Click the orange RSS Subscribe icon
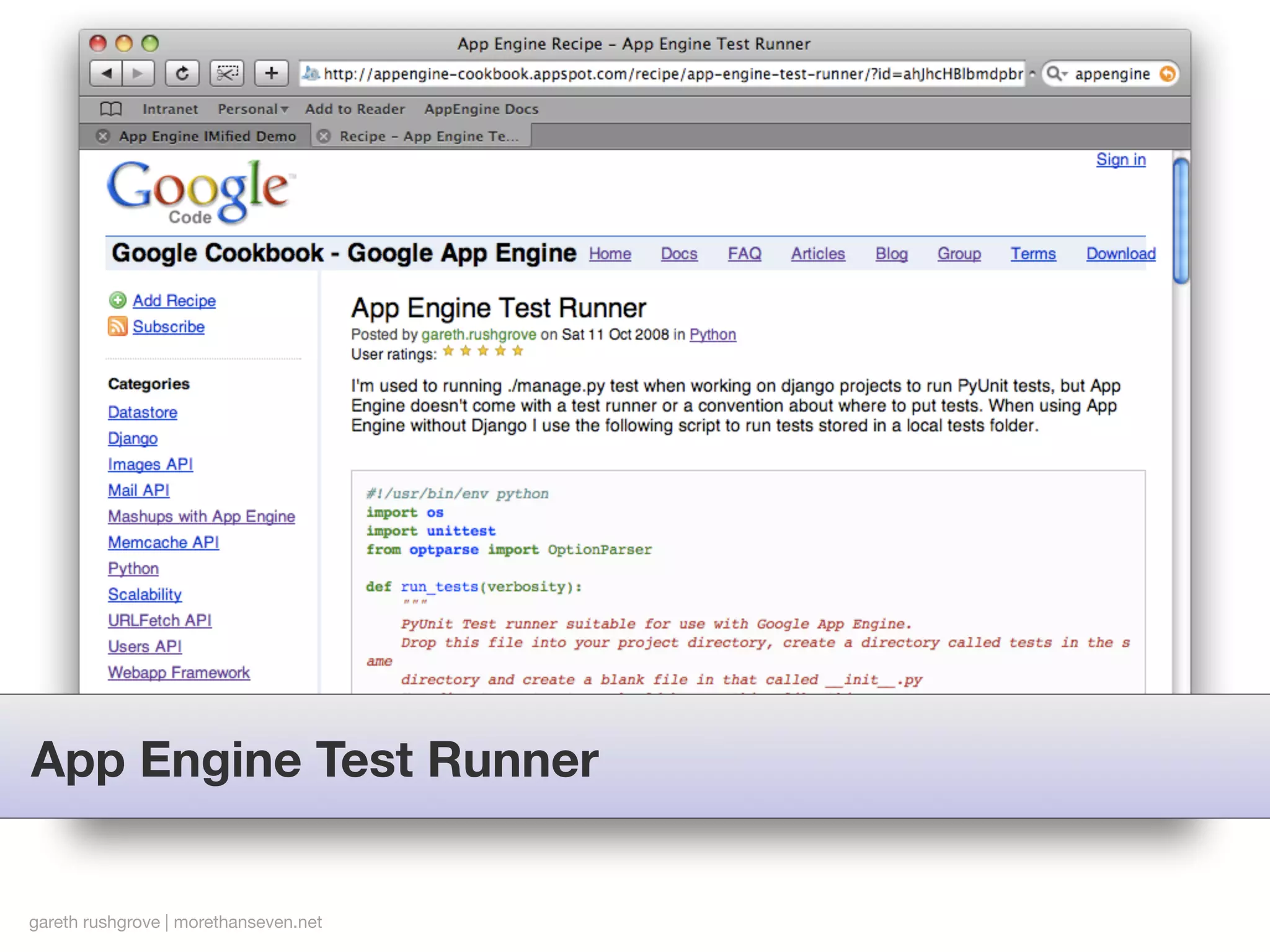This screenshot has height=952, width=1270. tap(117, 326)
